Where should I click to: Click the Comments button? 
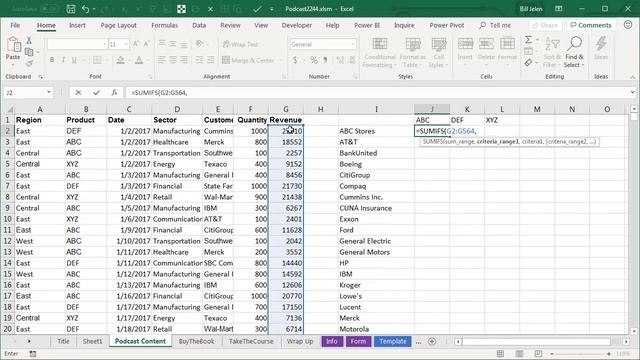click(591, 25)
